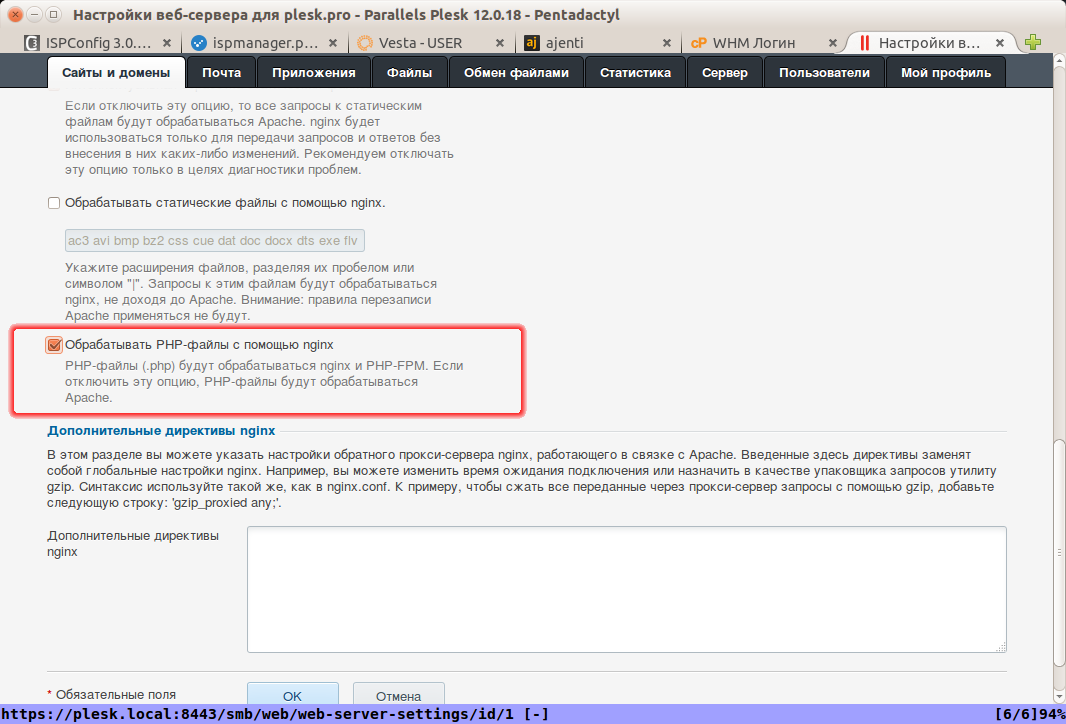1066x724 pixels.
Task: Disable PHP file processing by nginx
Action: tap(53, 346)
